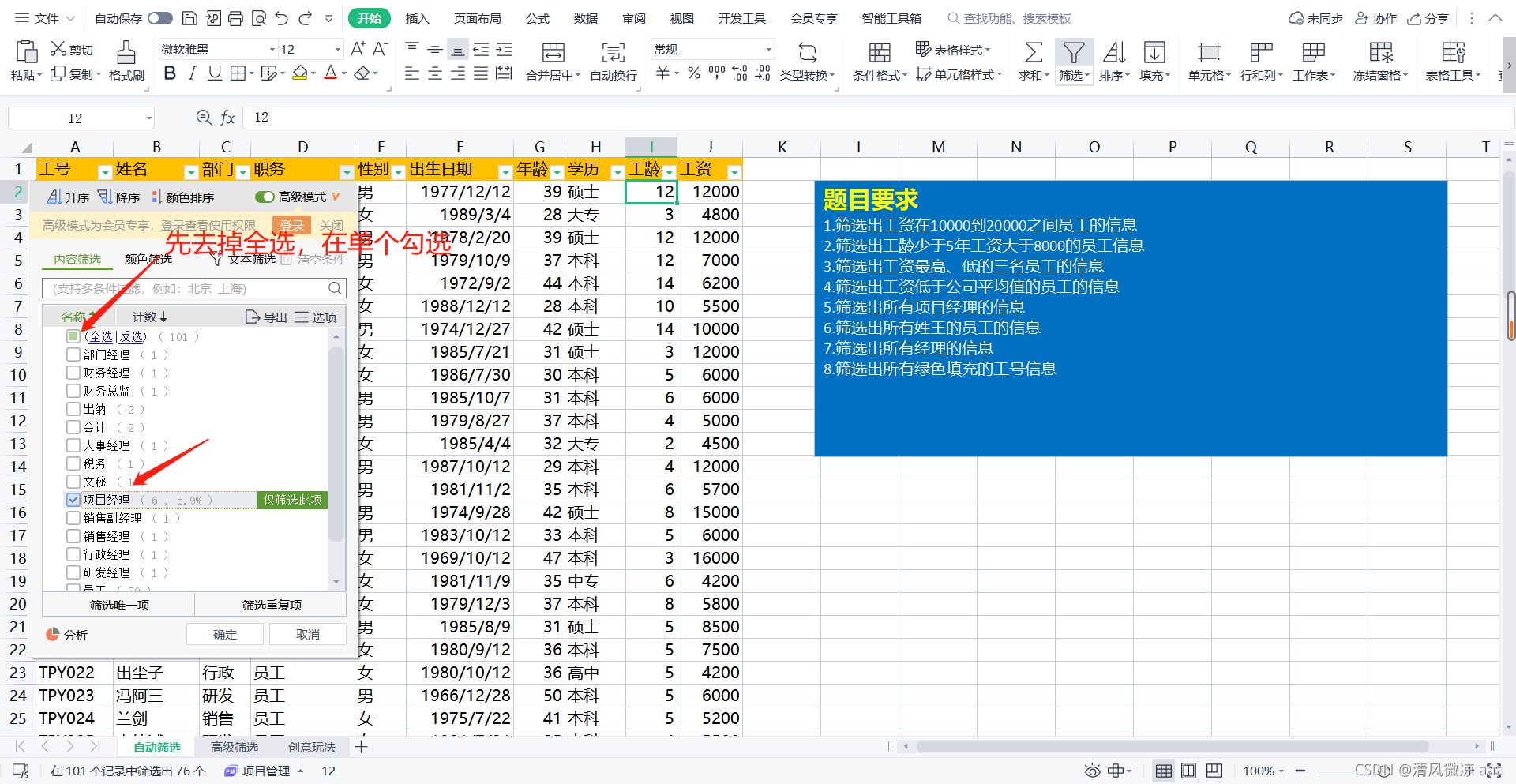Click the Worksheet icon
Viewport: 1516px width, 784px height.
(1314, 53)
